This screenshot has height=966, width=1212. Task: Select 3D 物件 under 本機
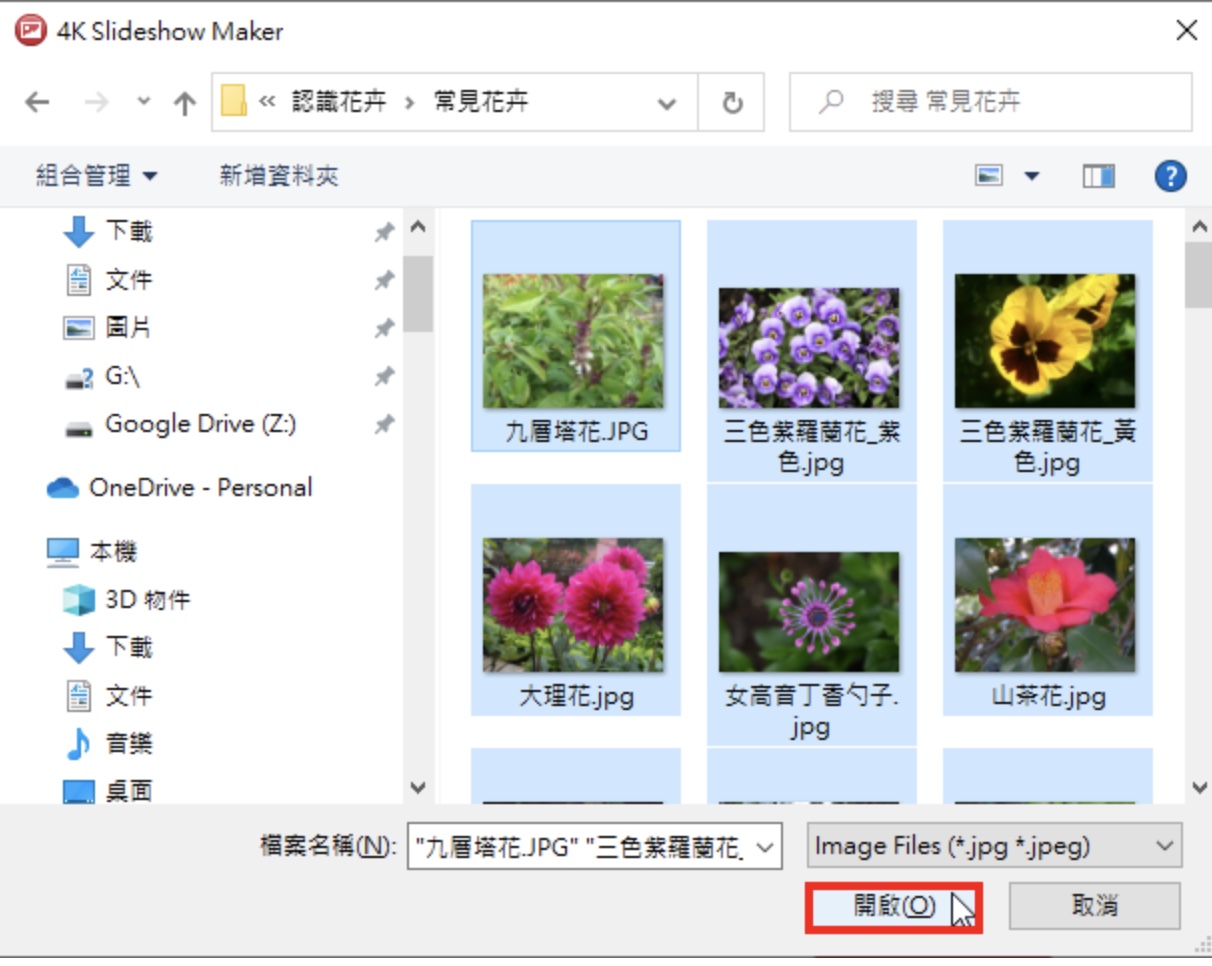147,600
